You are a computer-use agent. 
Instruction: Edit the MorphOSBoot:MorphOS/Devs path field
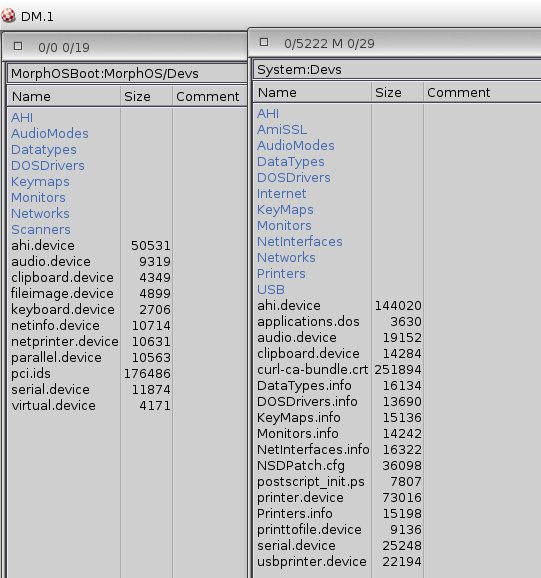pyautogui.click(x=127, y=73)
